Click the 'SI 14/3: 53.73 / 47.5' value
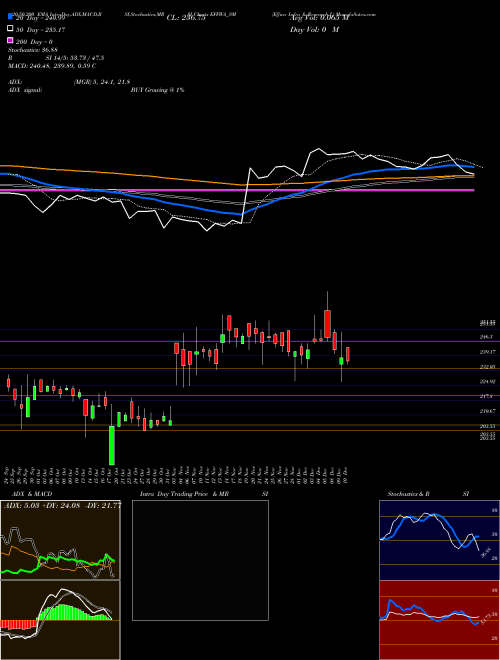The image size is (500, 660). tap(75, 58)
